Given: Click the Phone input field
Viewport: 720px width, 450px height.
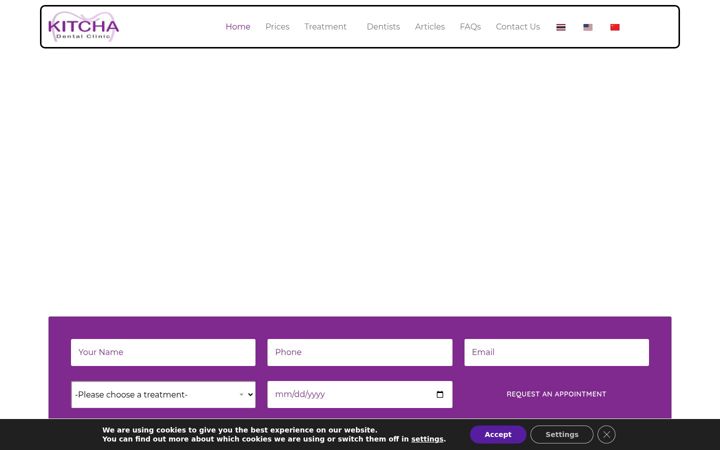Looking at the screenshot, I should pos(360,352).
